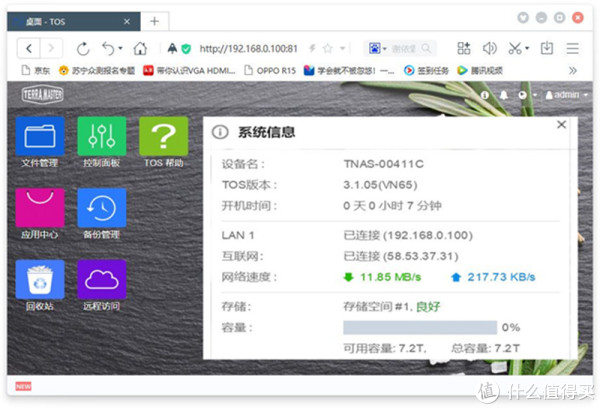Click the browser home icon

point(140,48)
